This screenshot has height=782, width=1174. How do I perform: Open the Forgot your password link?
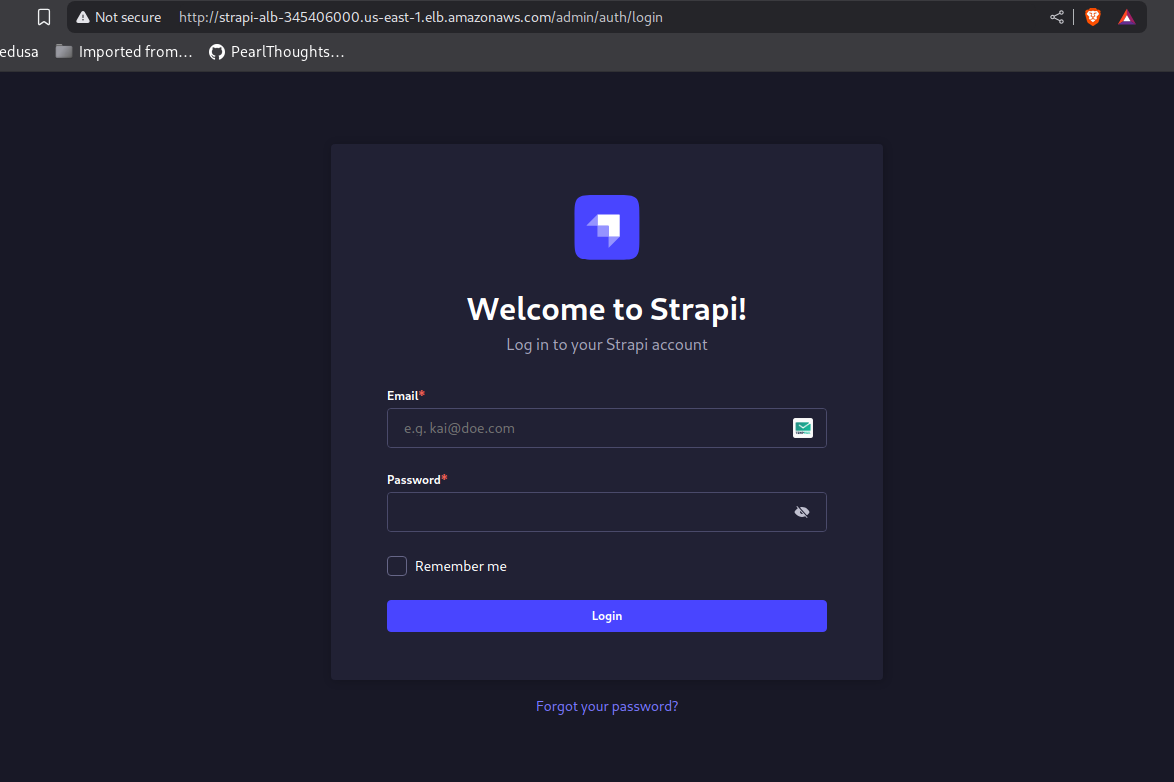coord(607,706)
